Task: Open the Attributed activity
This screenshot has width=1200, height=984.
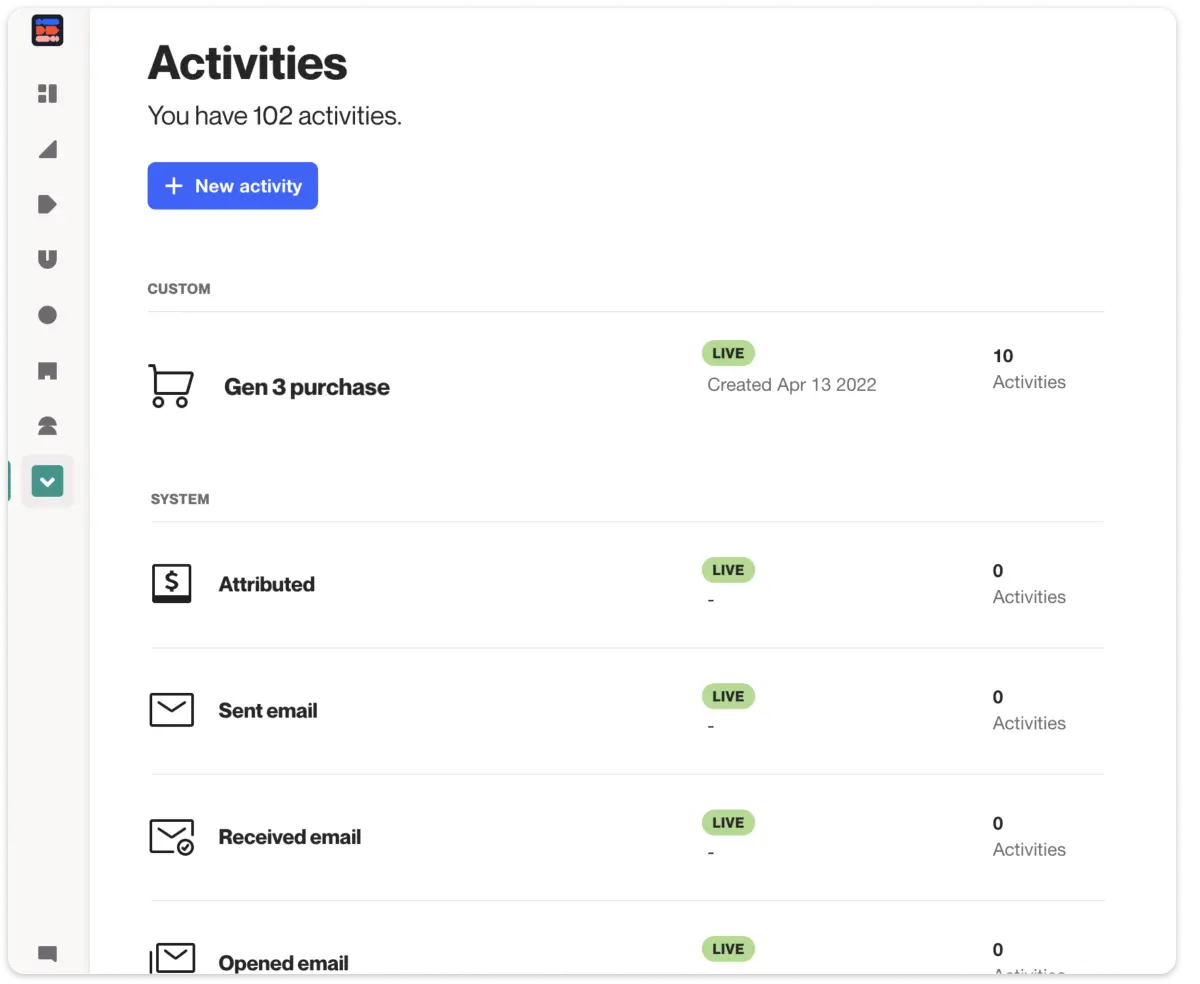Action: (x=267, y=584)
